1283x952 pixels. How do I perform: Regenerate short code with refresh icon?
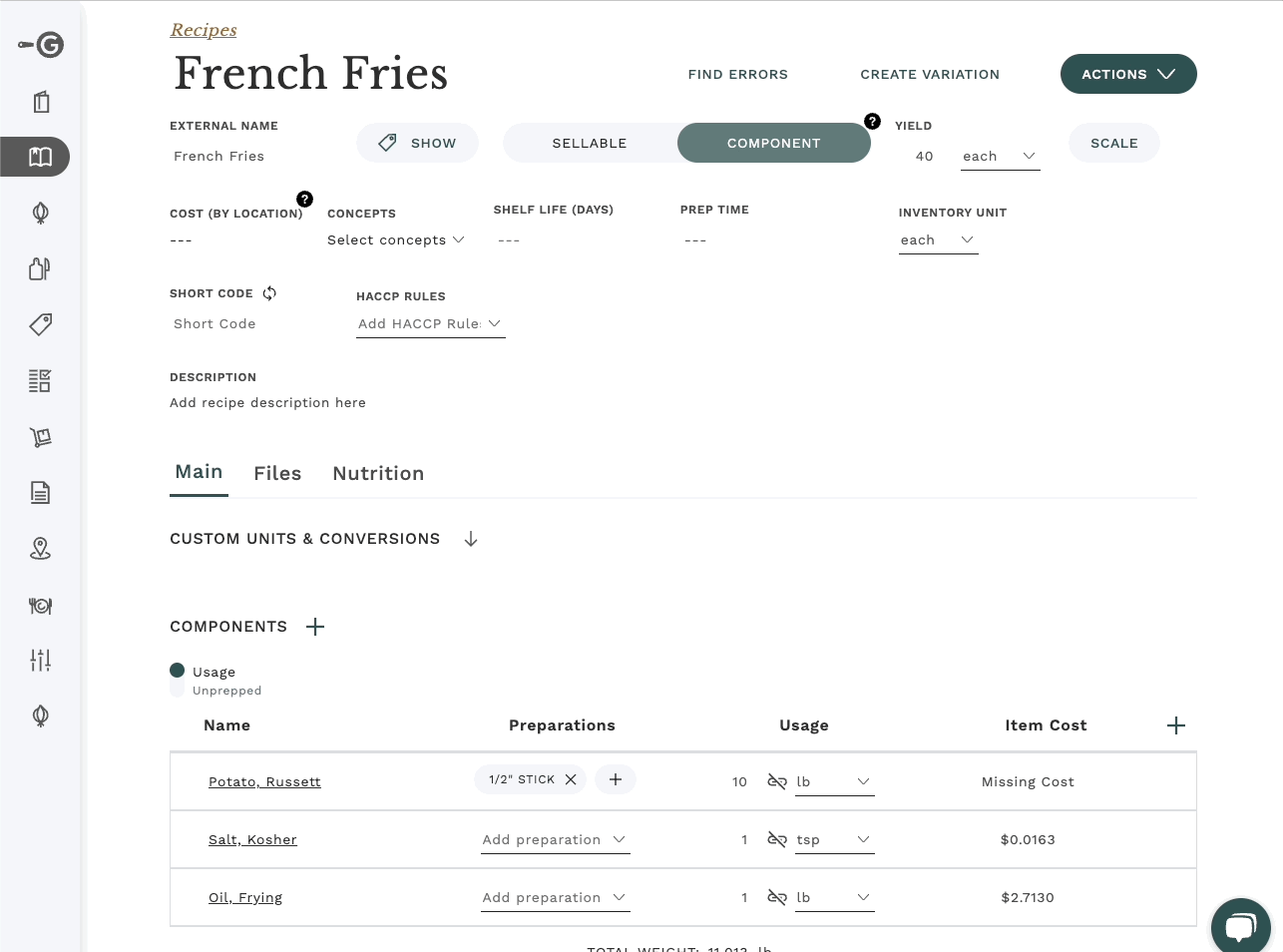click(269, 293)
